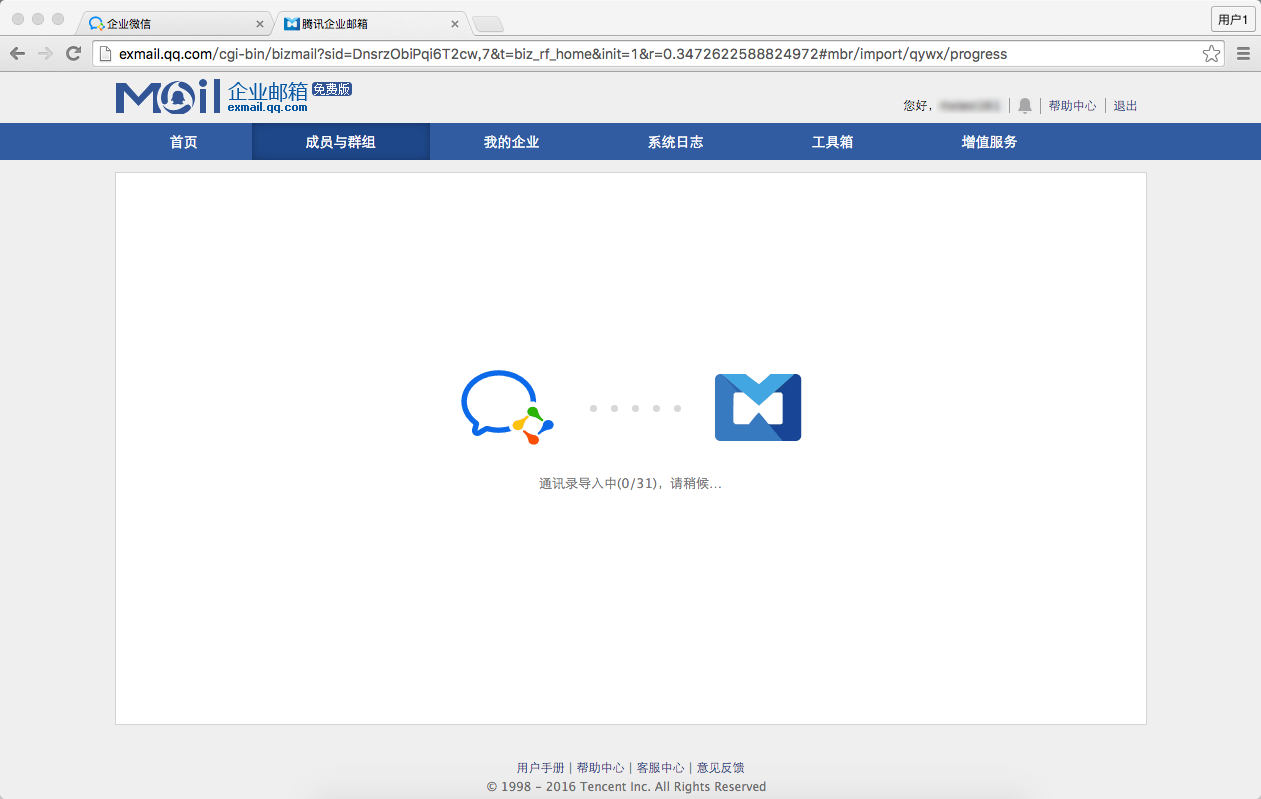Screen dimensions: 1261x799
Task: Switch to the 企业微信 browser tab
Action: tap(170, 23)
